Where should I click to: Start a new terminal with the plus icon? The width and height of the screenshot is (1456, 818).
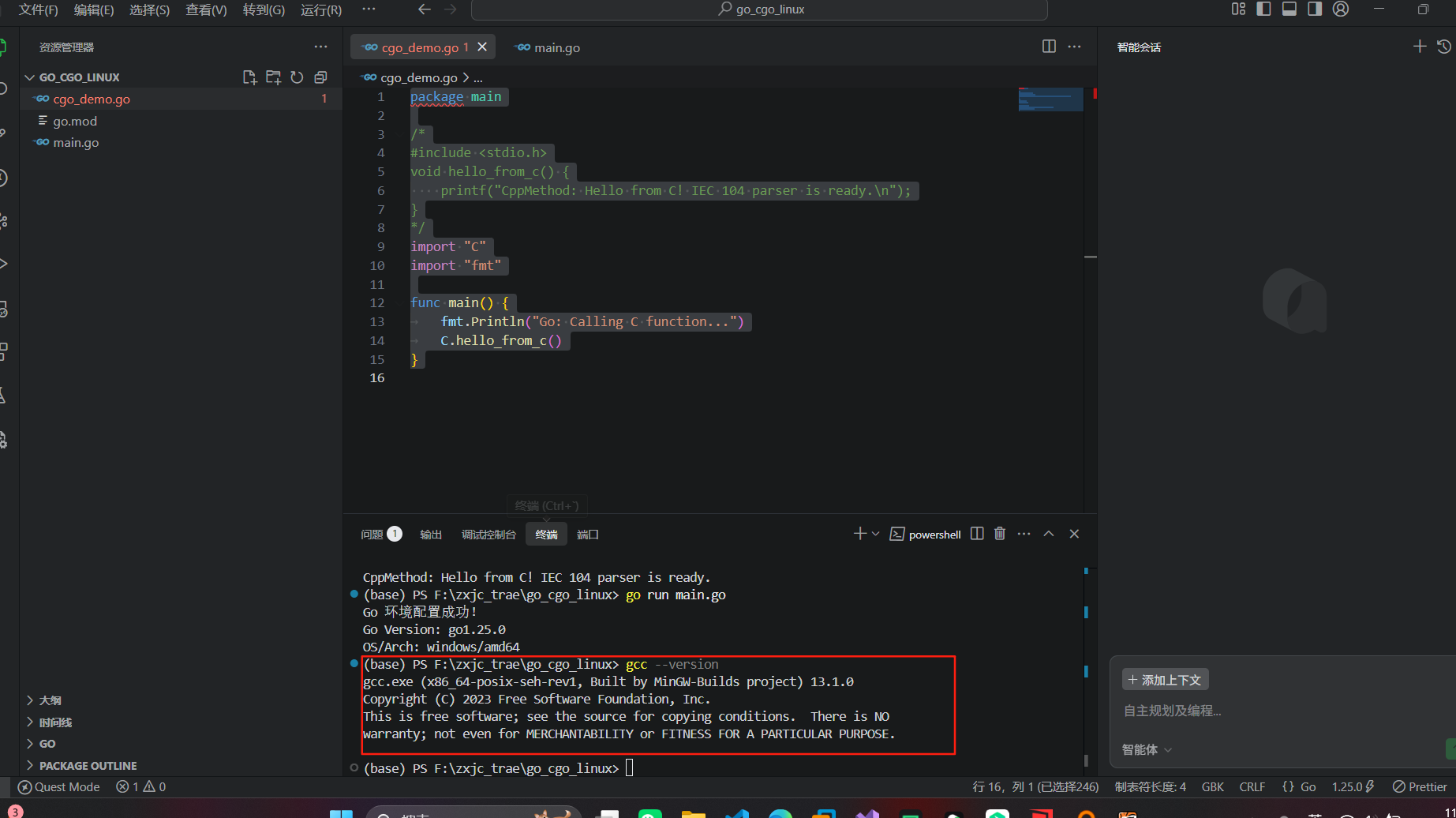(x=858, y=533)
